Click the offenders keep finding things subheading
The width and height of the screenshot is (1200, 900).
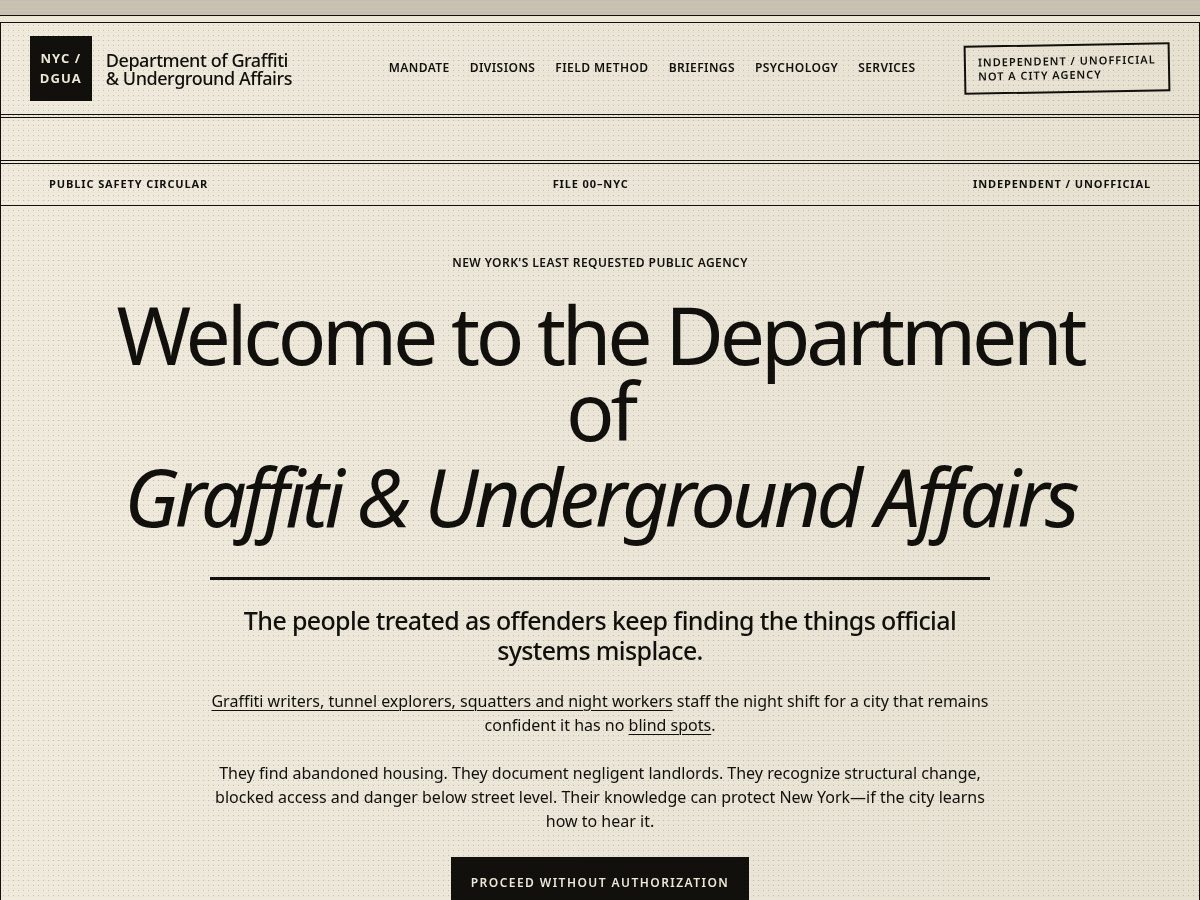[x=600, y=636]
